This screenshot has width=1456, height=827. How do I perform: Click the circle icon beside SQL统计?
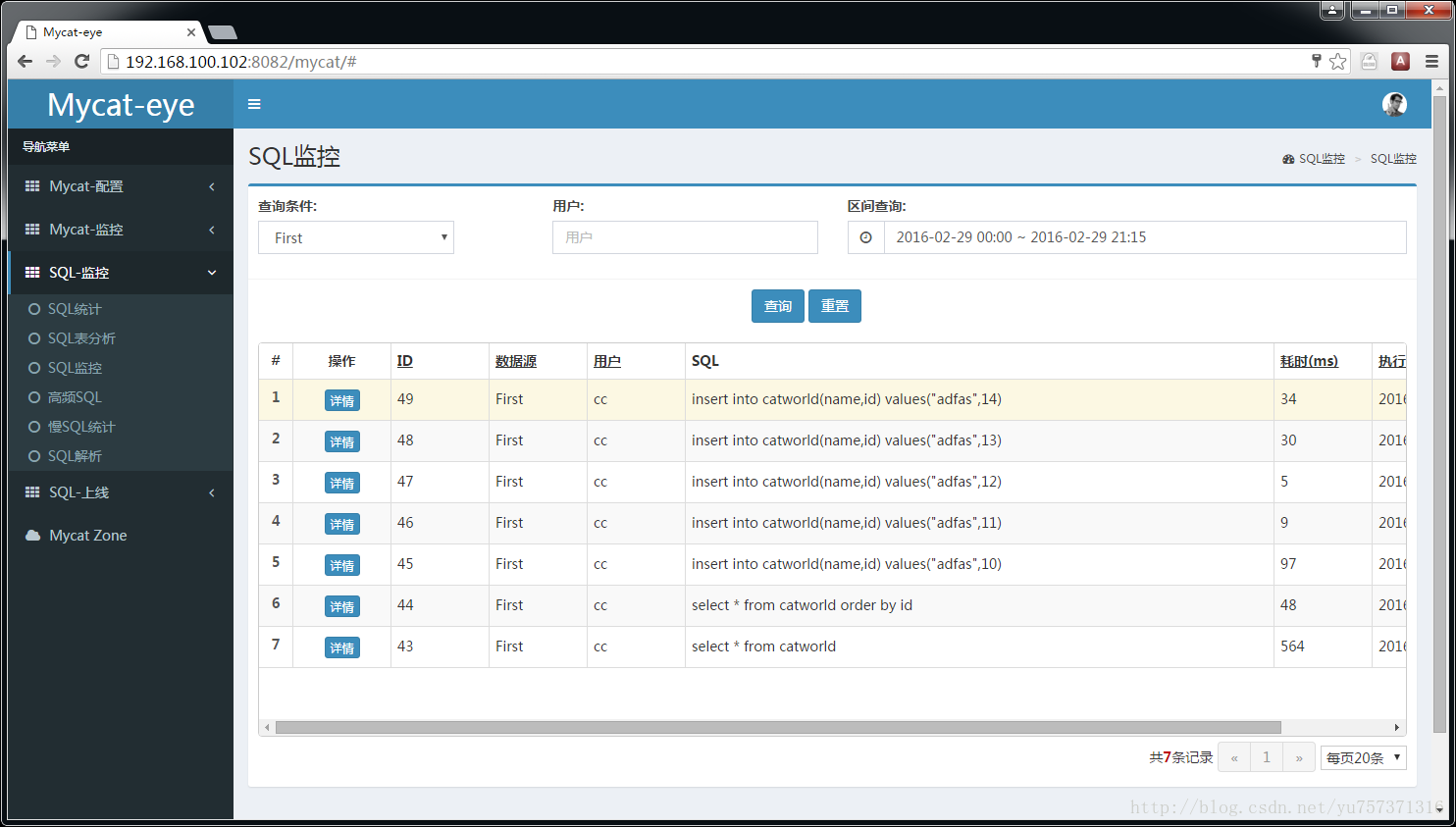tap(34, 309)
